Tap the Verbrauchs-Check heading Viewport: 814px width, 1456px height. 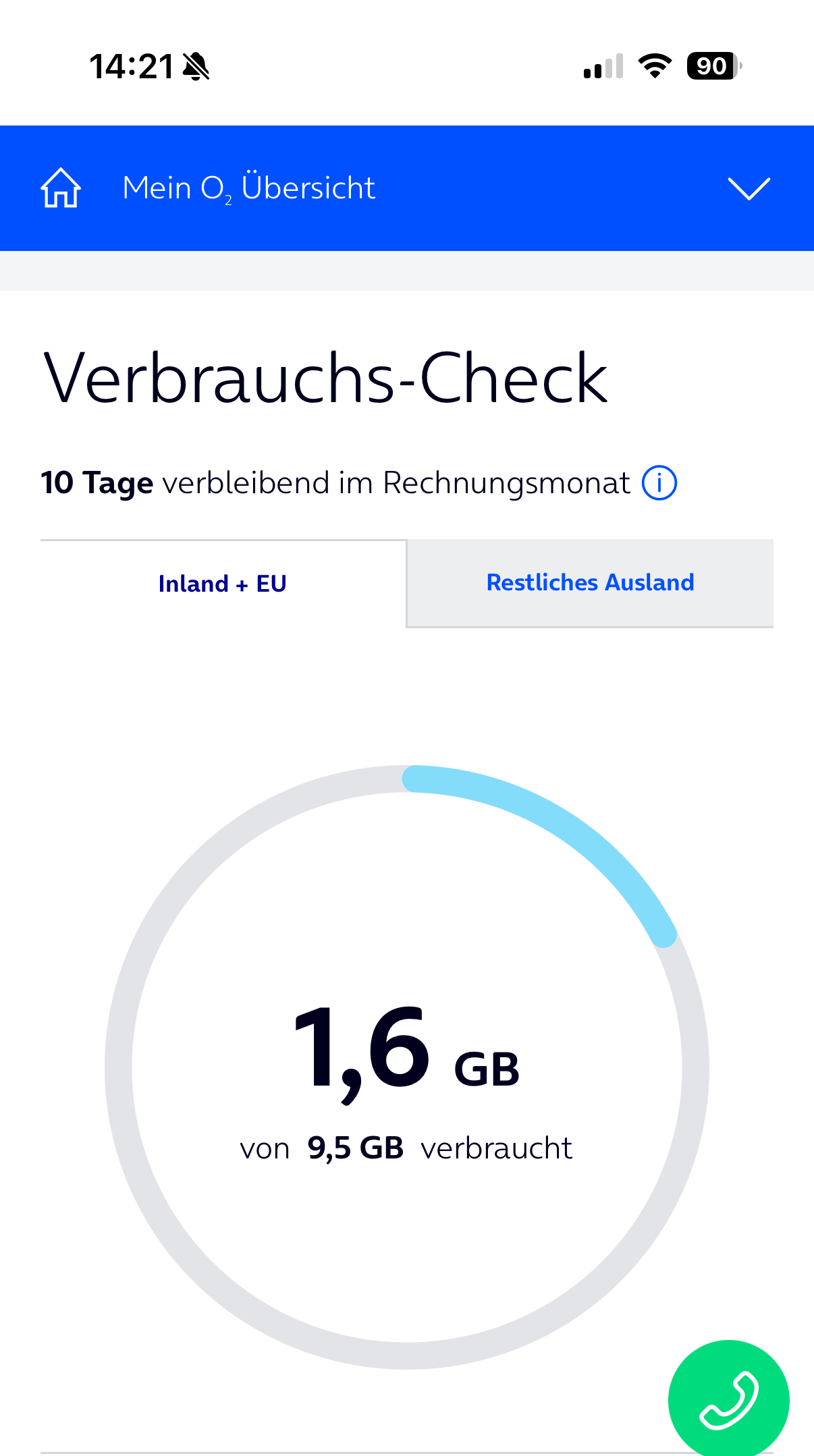coord(325,378)
